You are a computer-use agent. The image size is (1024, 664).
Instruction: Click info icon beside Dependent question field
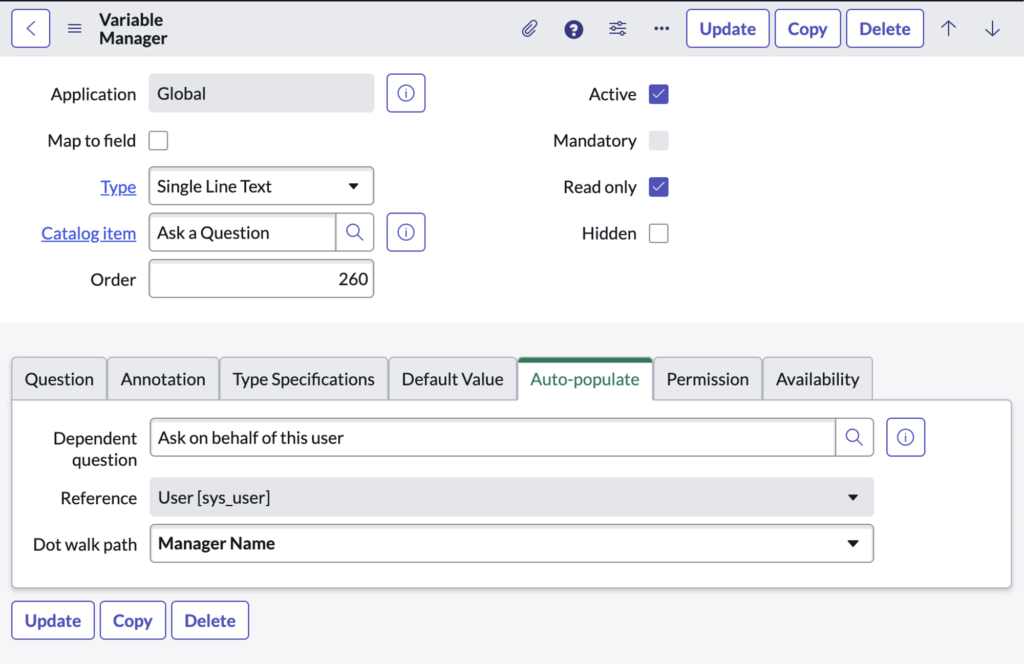click(905, 437)
